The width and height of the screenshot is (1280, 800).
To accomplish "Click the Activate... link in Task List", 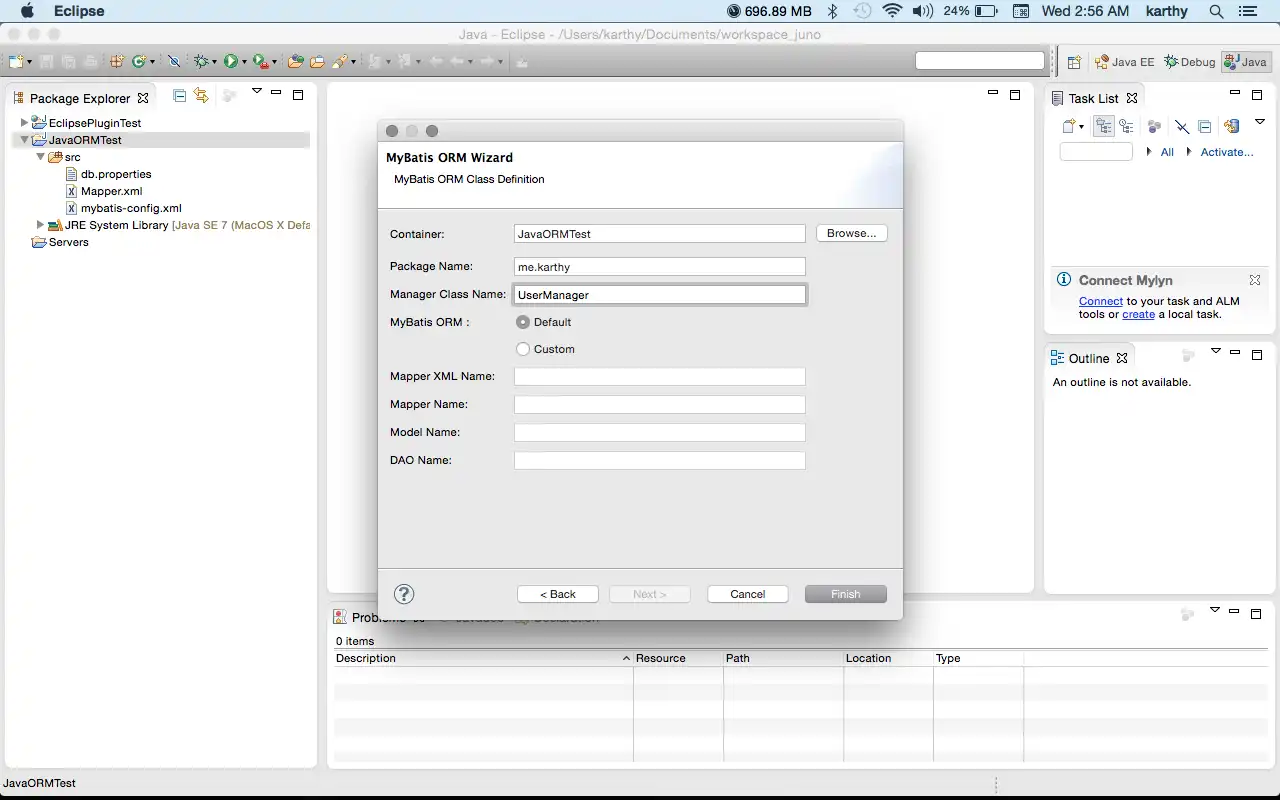I will (1227, 152).
